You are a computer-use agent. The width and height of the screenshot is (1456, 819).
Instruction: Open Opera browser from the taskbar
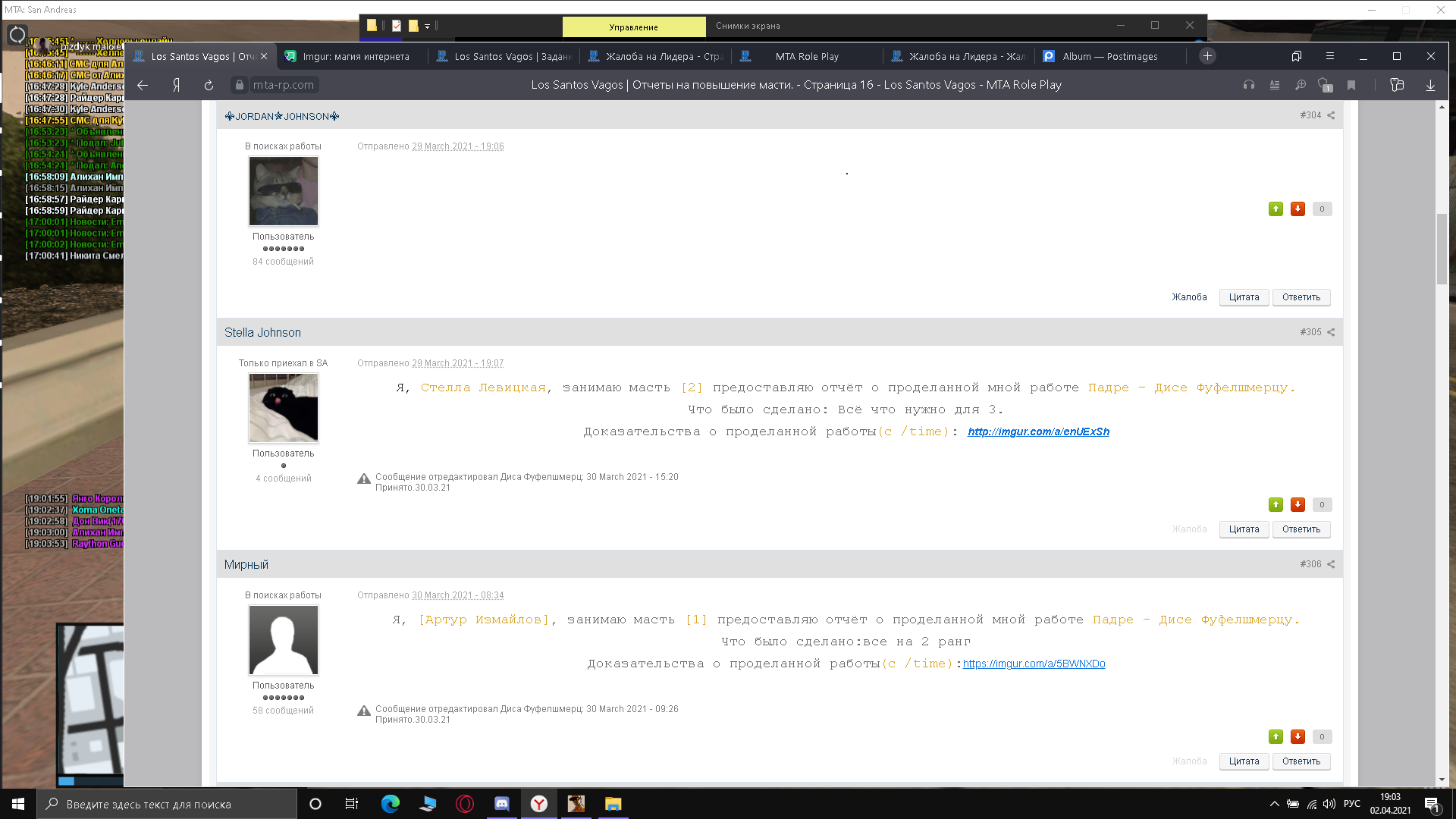[465, 804]
